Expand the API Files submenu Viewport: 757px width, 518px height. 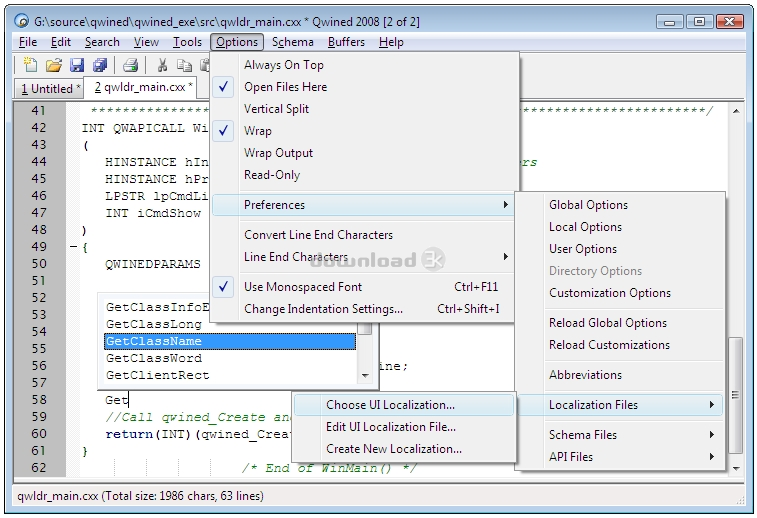point(620,457)
